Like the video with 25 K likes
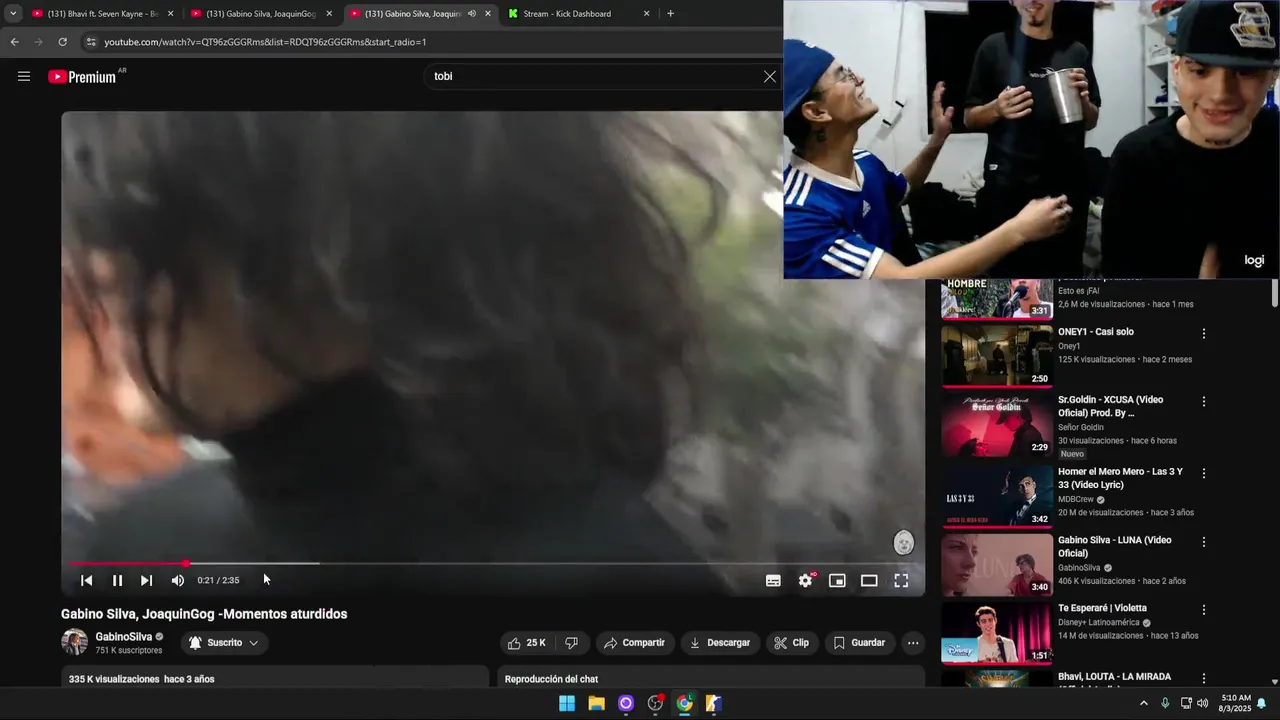The height and width of the screenshot is (720, 1280). (x=527, y=643)
